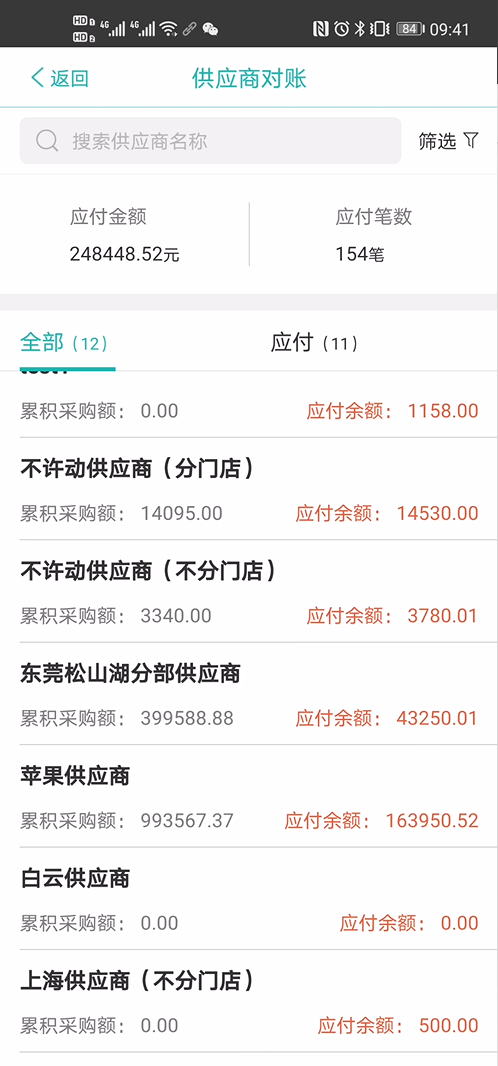Open supplier 不许动供应商（分门店）
The image size is (498, 1066).
point(249,489)
